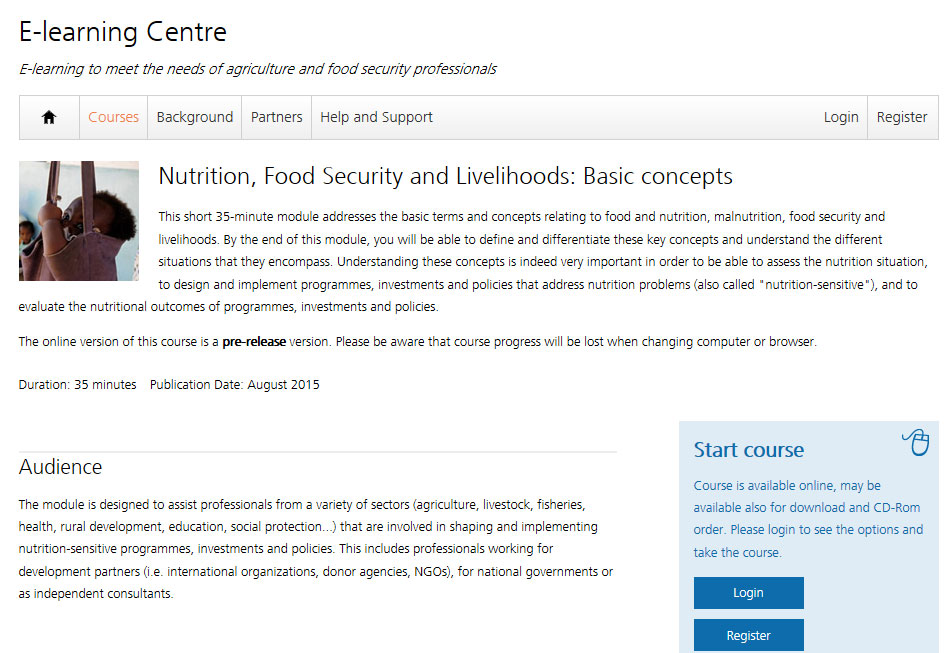
Task: Click the Start course heading
Action: [749, 450]
